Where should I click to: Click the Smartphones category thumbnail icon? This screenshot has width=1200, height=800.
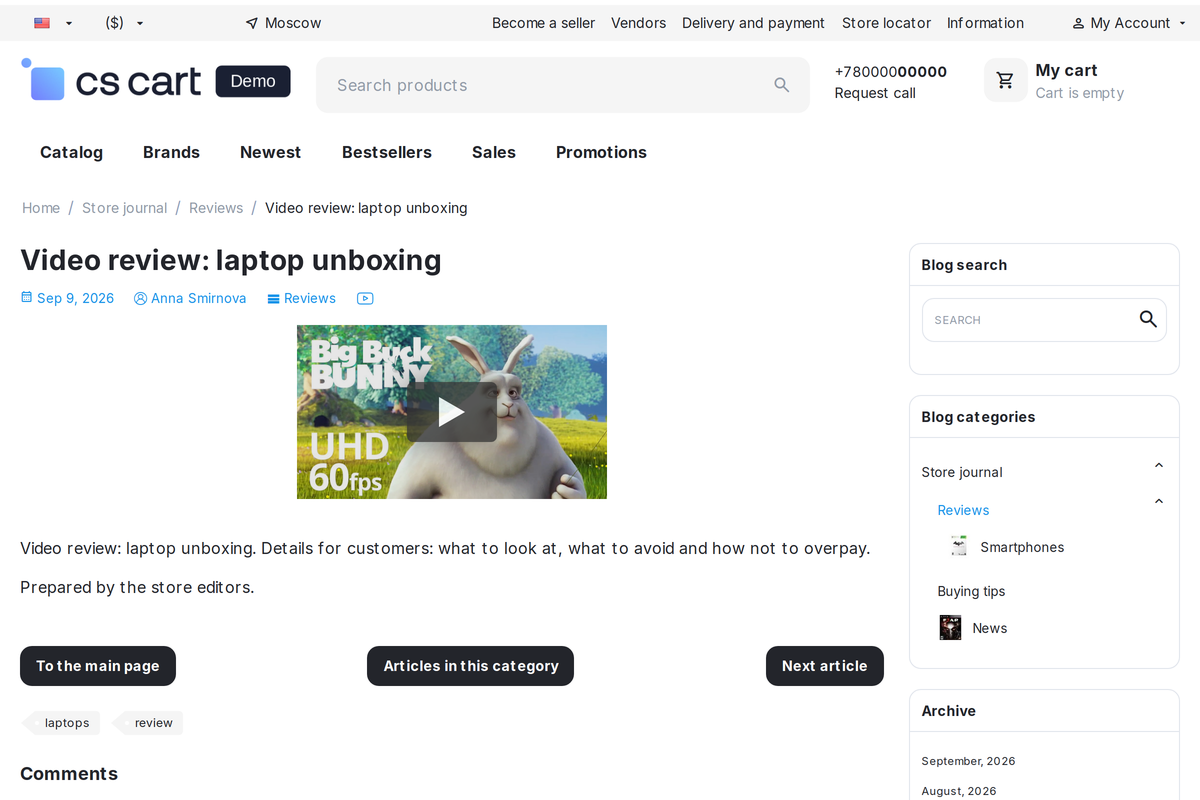(x=959, y=546)
